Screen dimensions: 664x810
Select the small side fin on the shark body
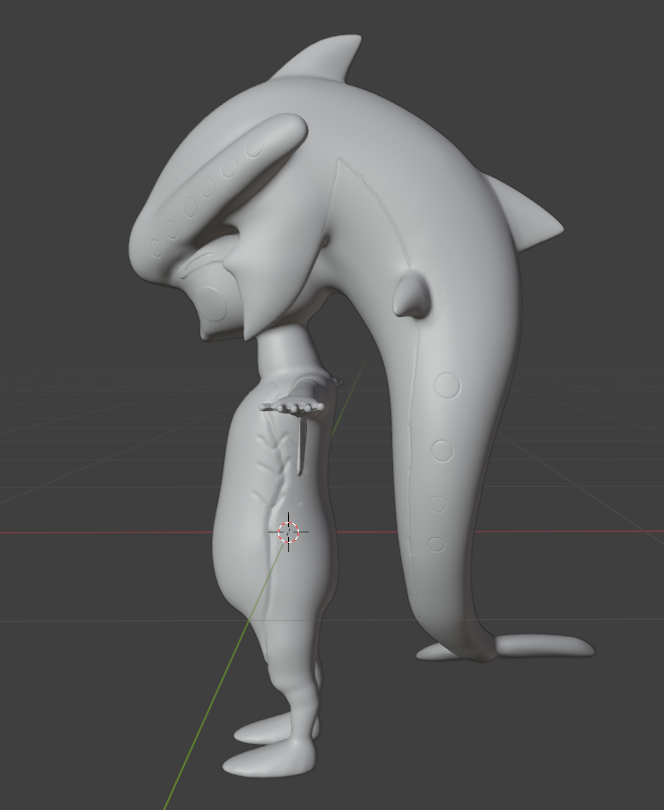tap(412, 295)
